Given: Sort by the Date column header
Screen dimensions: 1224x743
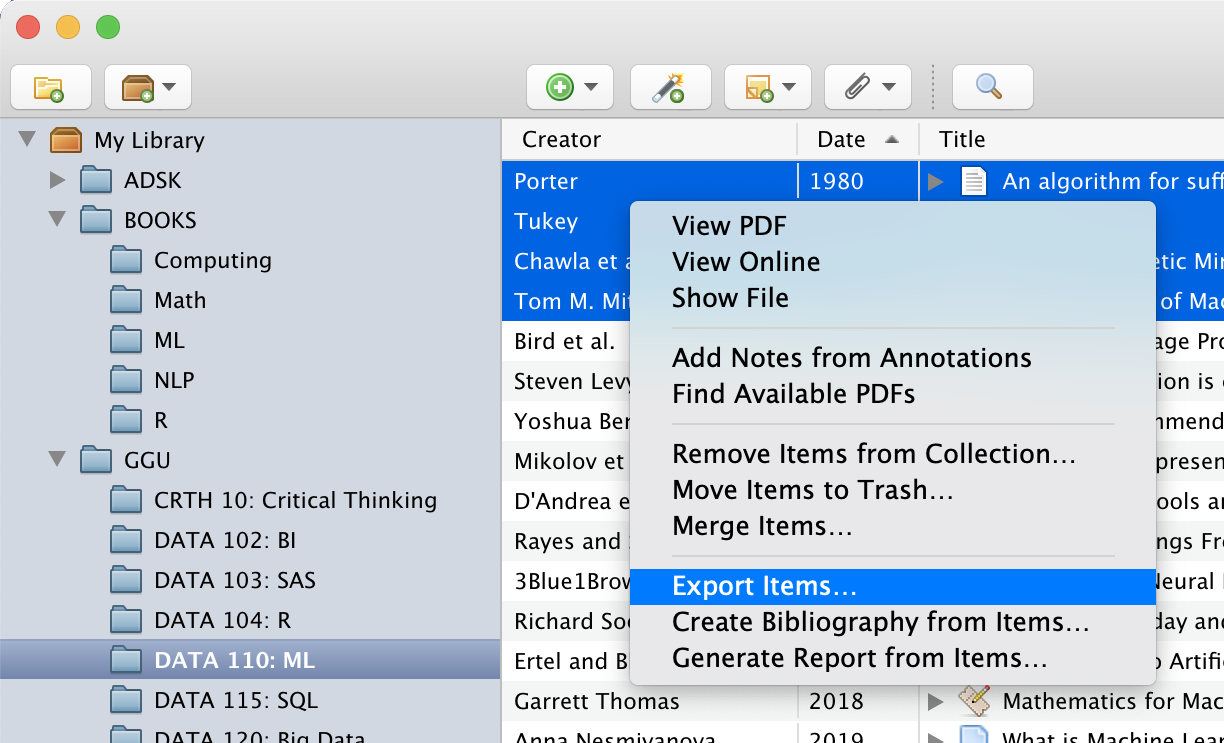Looking at the screenshot, I should pyautogui.click(x=857, y=139).
